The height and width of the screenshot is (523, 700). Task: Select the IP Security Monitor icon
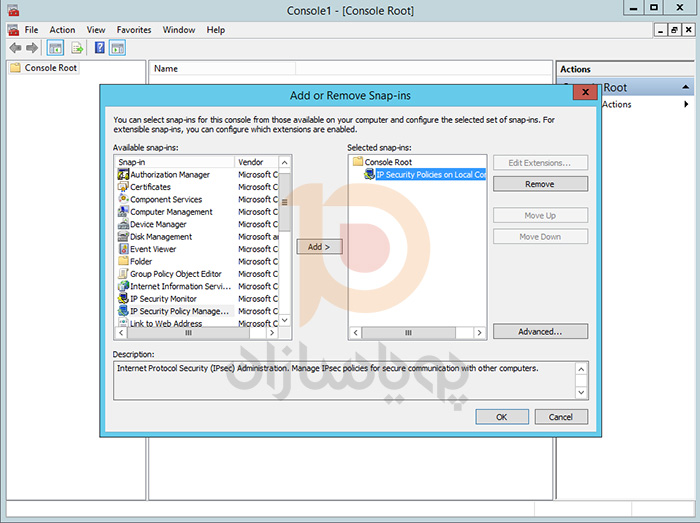tap(123, 299)
